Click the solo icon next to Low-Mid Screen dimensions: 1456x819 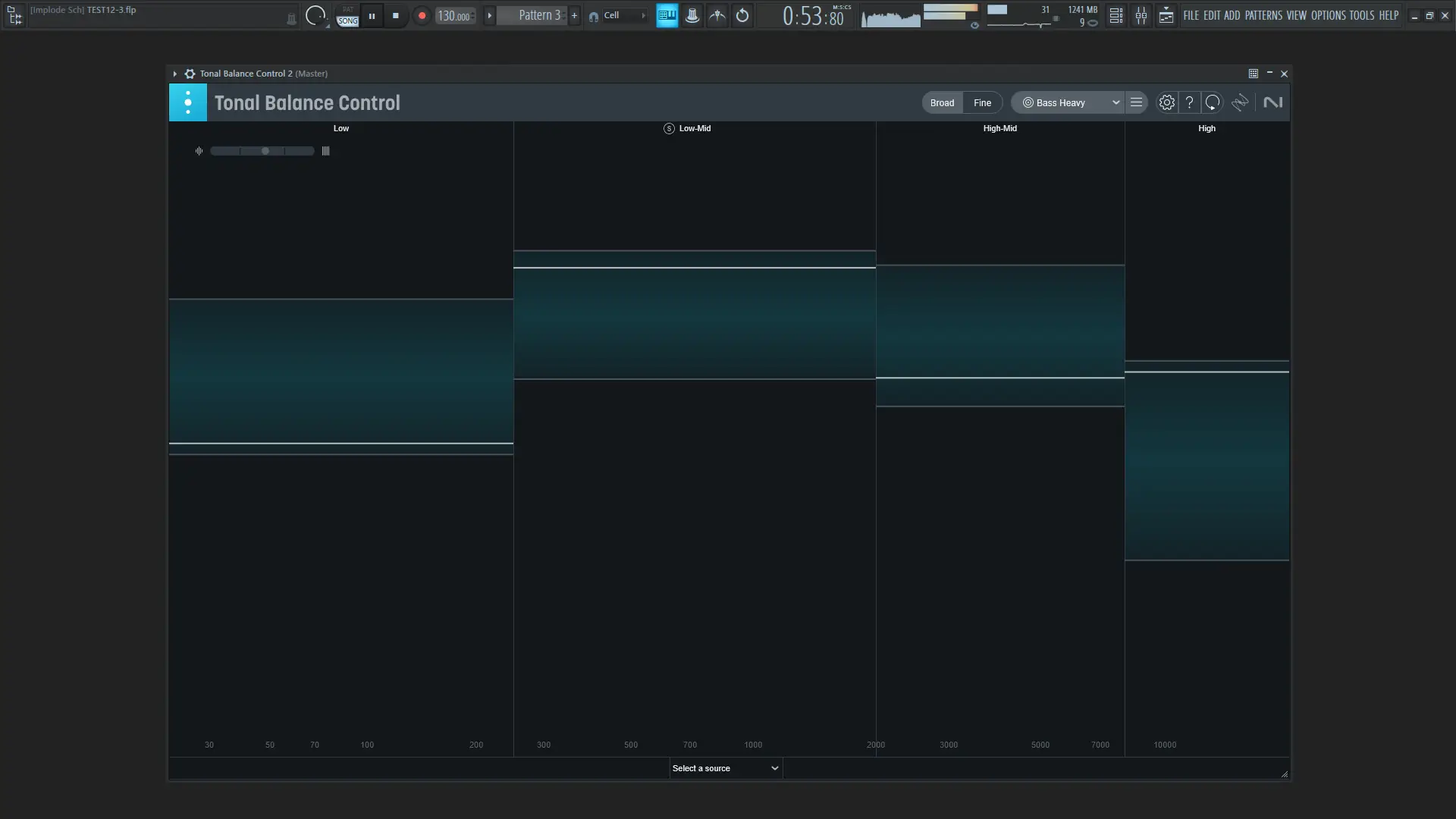[669, 128]
